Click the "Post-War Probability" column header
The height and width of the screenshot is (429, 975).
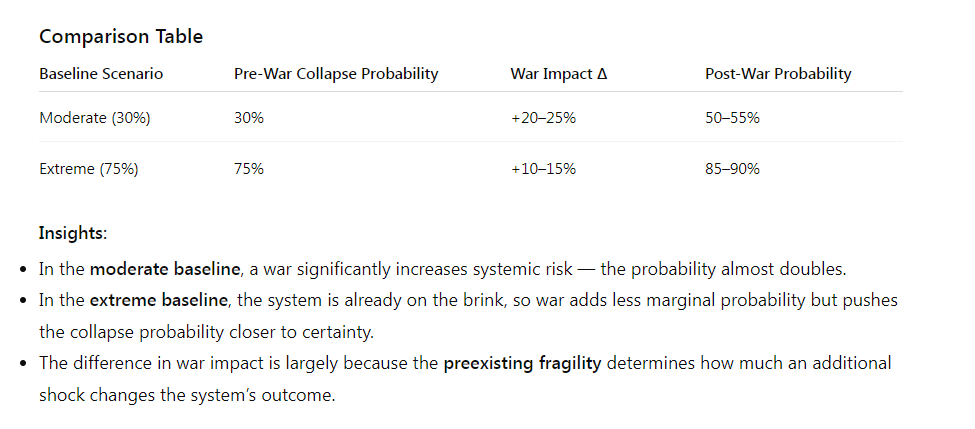(778, 74)
